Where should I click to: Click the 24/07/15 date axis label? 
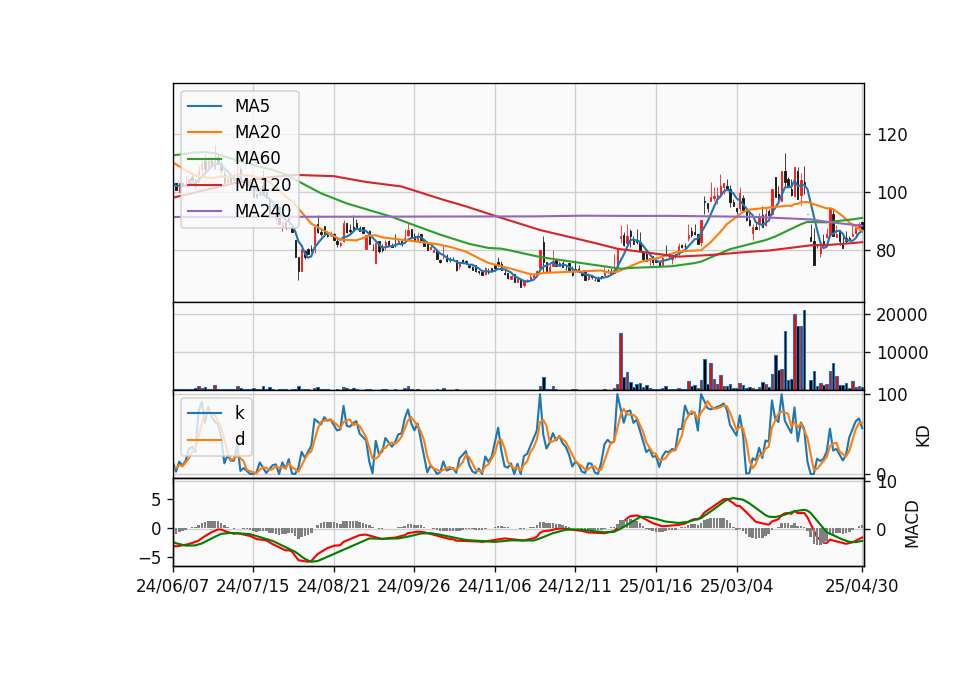252,586
